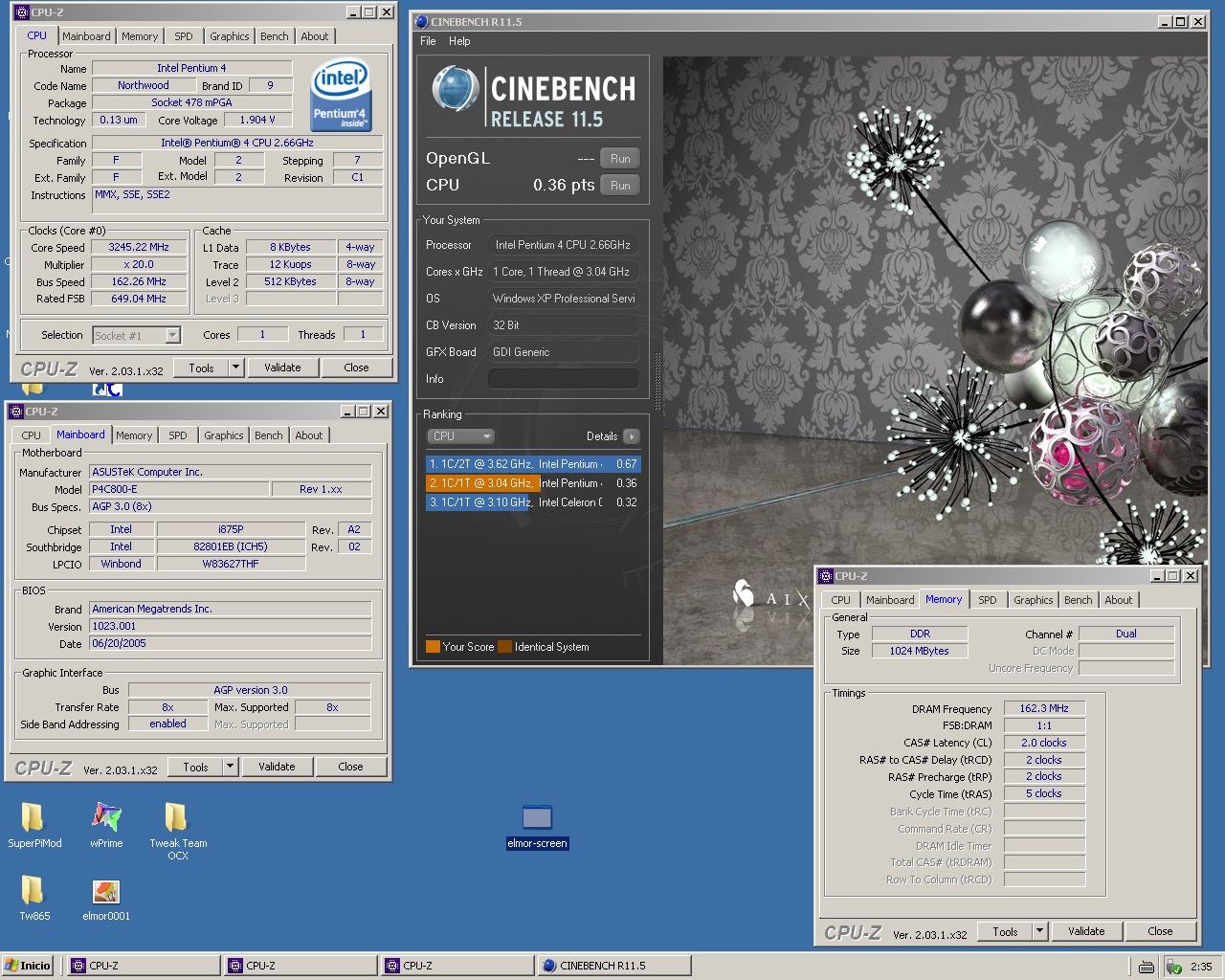This screenshot has width=1225, height=980.
Task: Click the Inicio start button
Action: coord(28,966)
